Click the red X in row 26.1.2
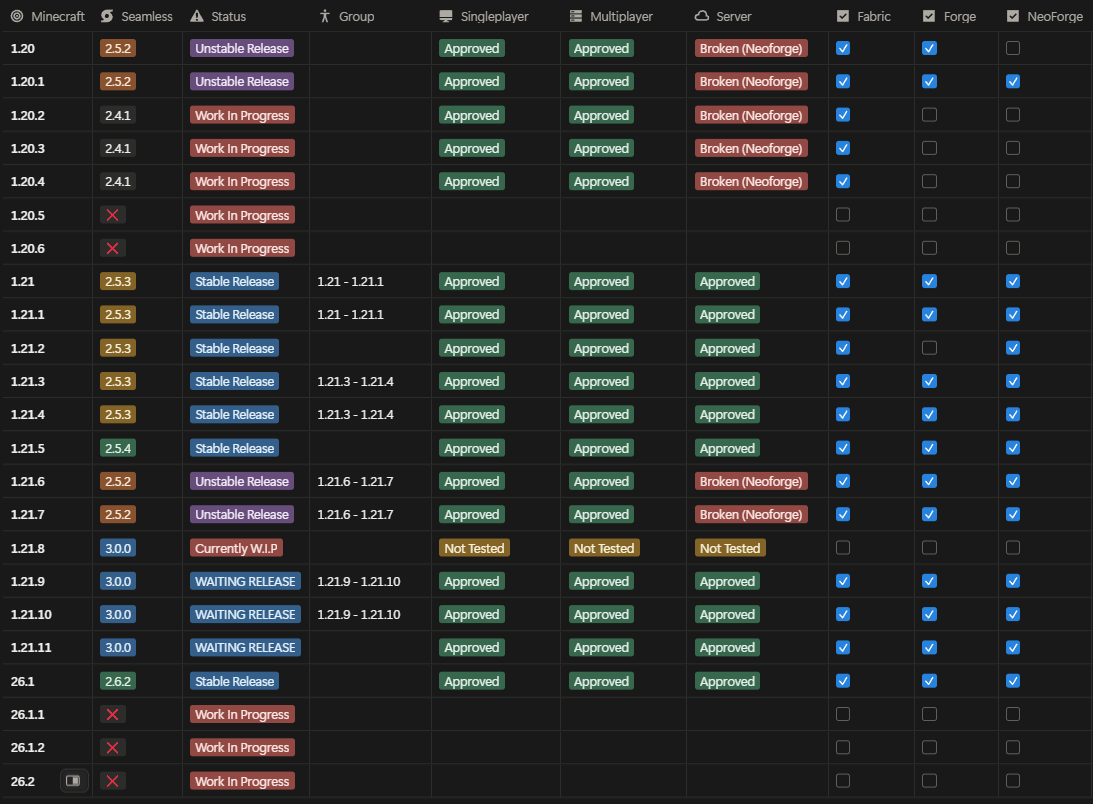This screenshot has height=804, width=1093. pyautogui.click(x=112, y=748)
